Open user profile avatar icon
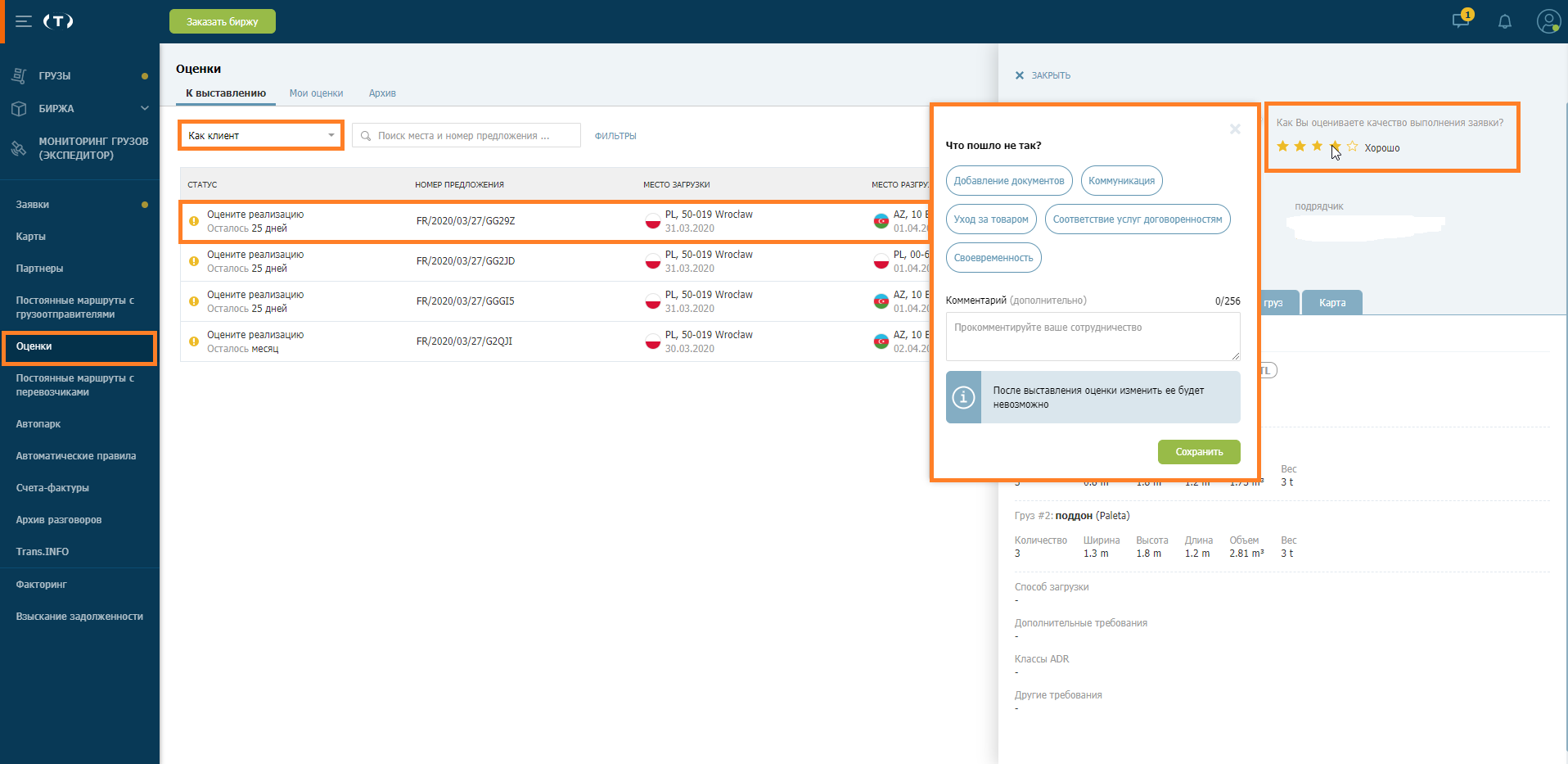 (1548, 21)
